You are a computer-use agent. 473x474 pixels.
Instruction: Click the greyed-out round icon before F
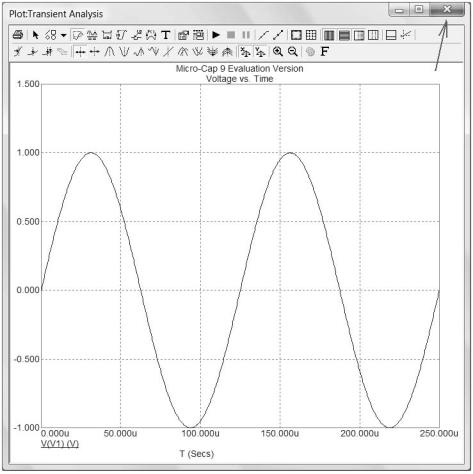pyautogui.click(x=310, y=51)
